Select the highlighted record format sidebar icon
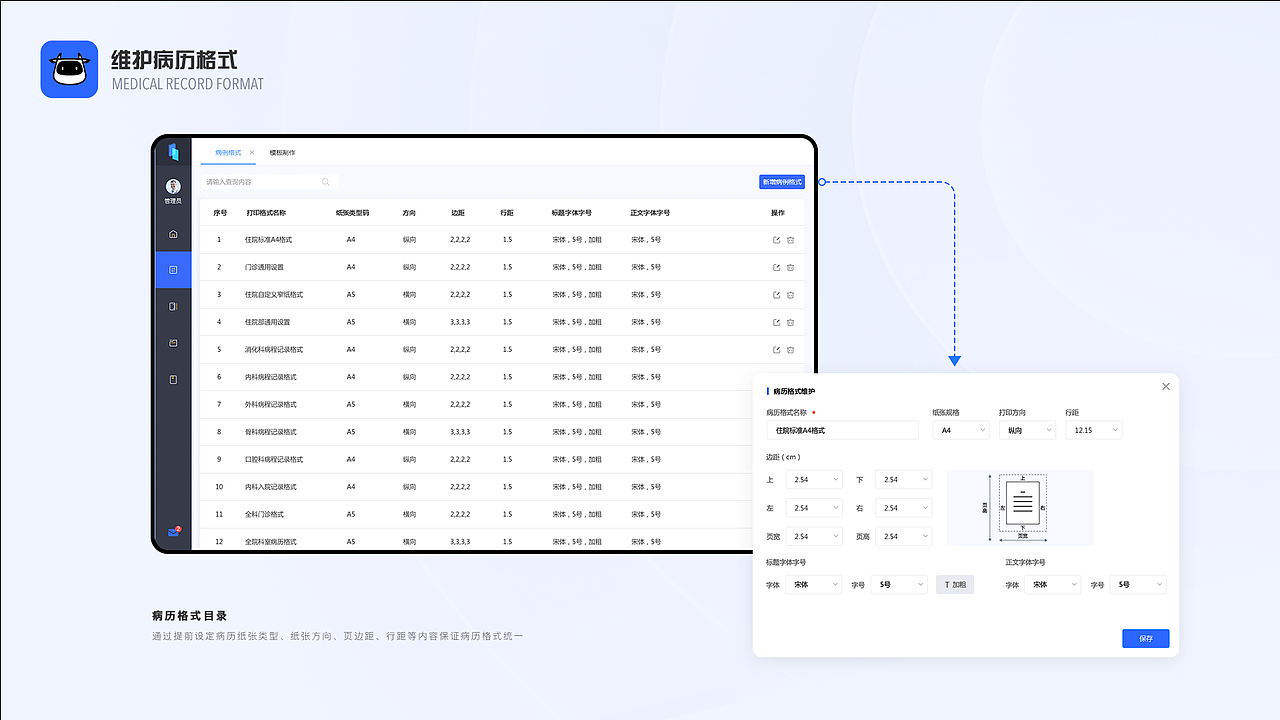The image size is (1280, 720). tap(173, 270)
